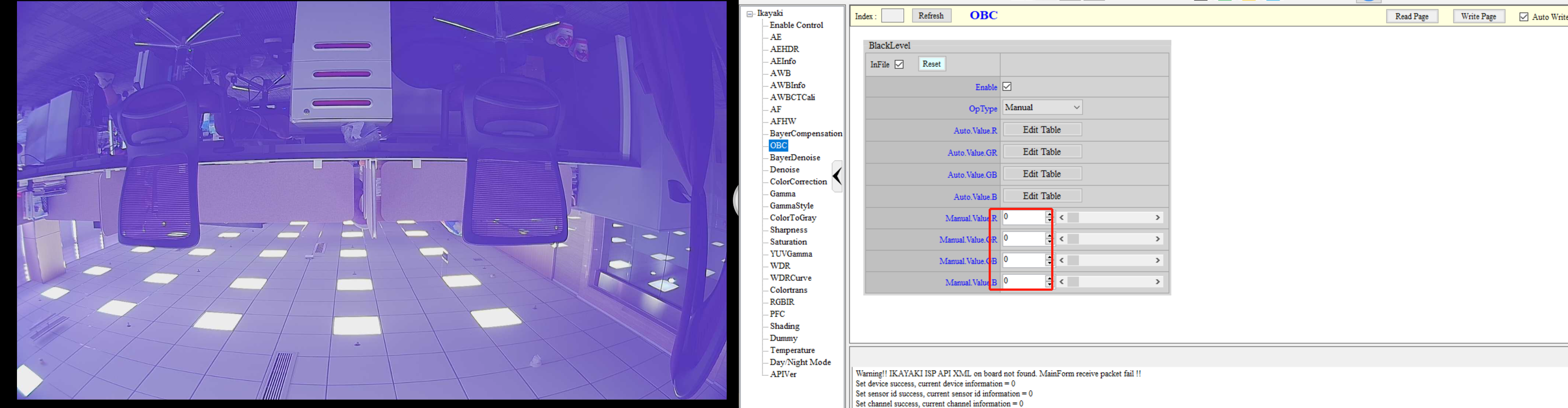Select ColorToGray in the tree
1568x408 pixels.
[793, 218]
